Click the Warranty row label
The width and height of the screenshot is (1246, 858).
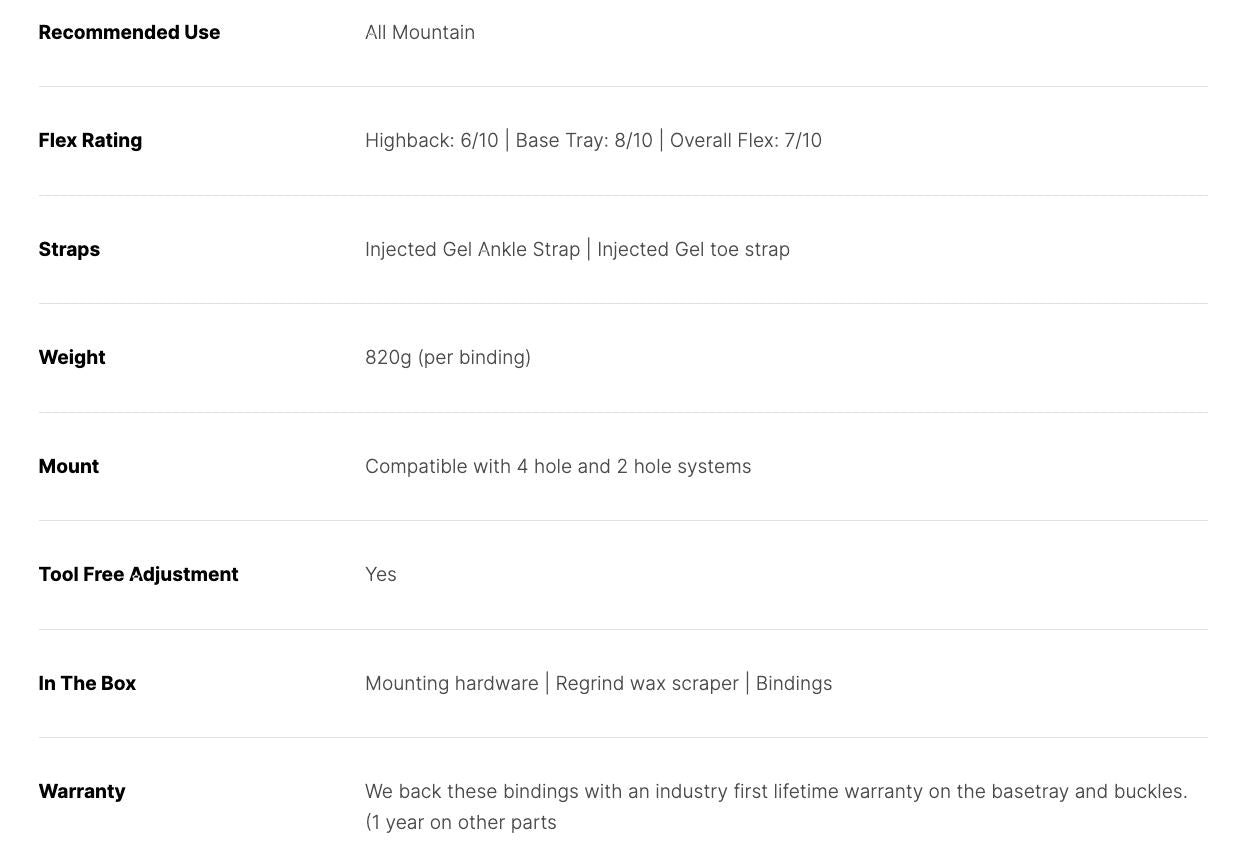(82, 791)
